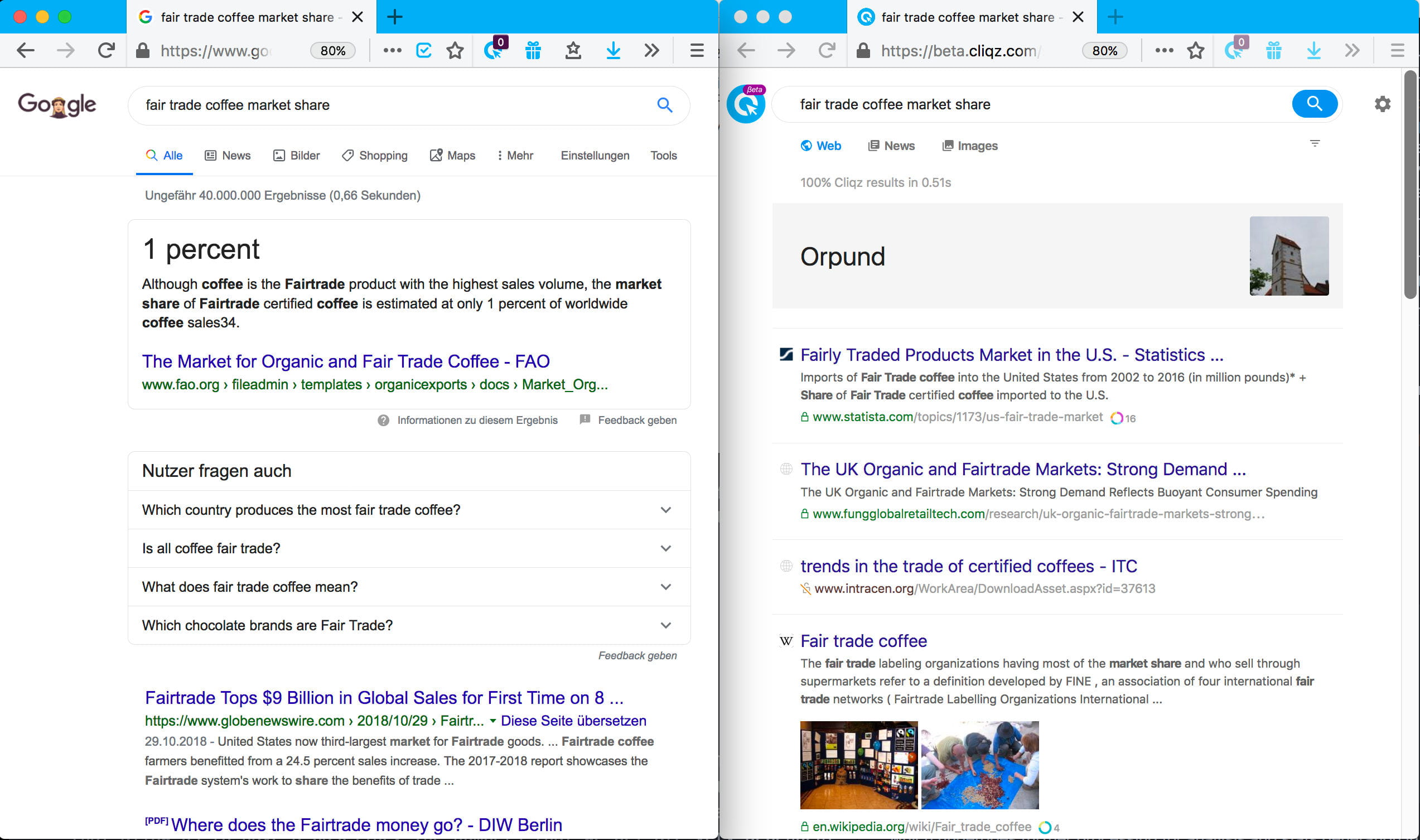Image resolution: width=1420 pixels, height=840 pixels.
Task: Open Google Tools option
Action: pos(663,156)
